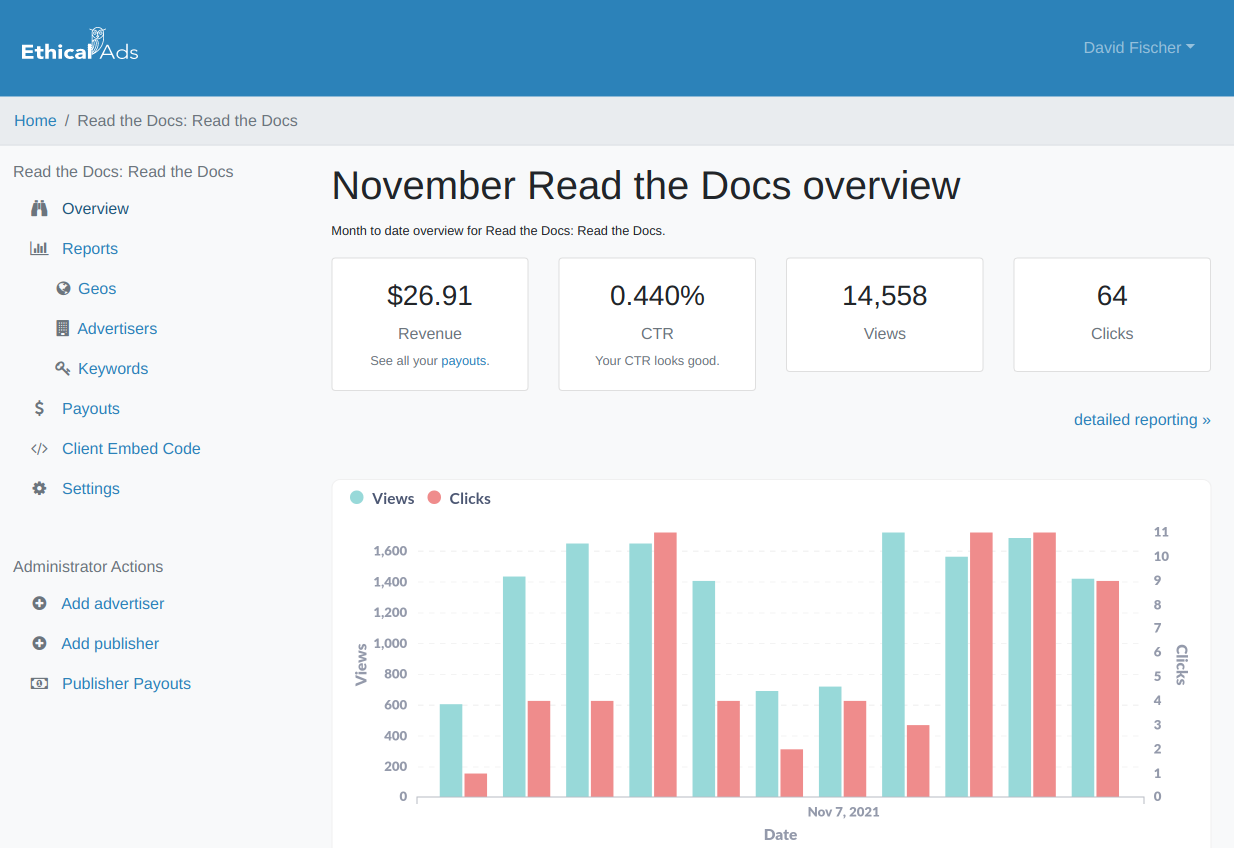This screenshot has width=1234, height=848.
Task: Open the detailed reporting link
Action: [x=1142, y=420]
